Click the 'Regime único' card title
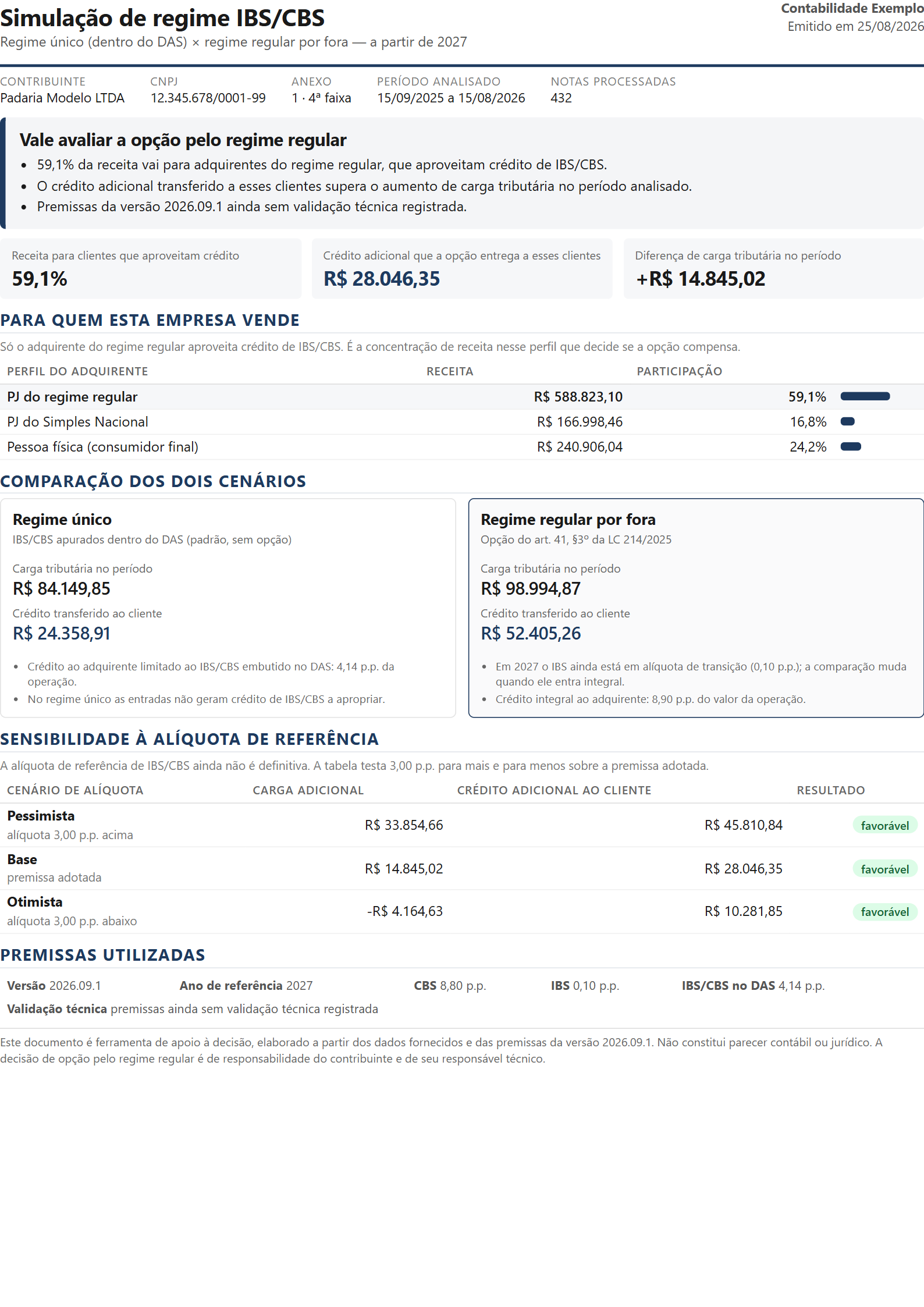The image size is (924, 1307). (x=62, y=520)
